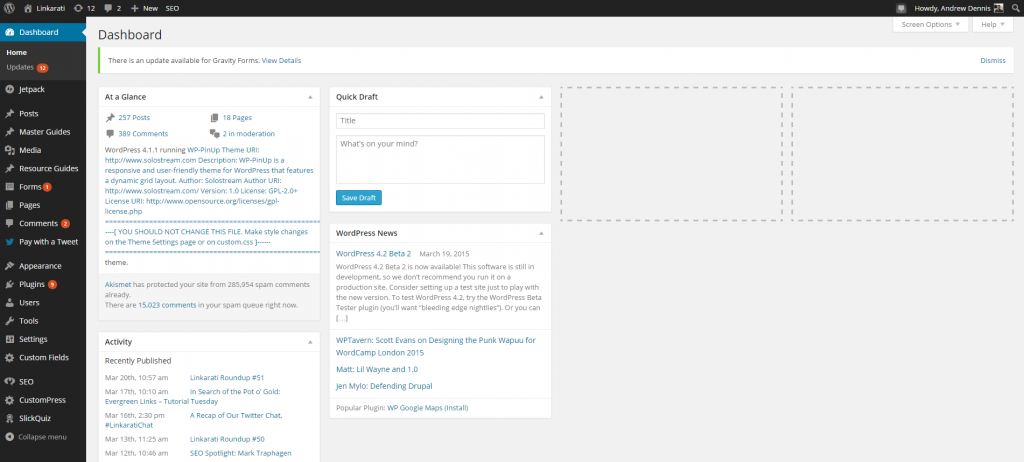This screenshot has width=1024, height=462.
Task: Select the Home submenu item
Action: tap(16, 52)
